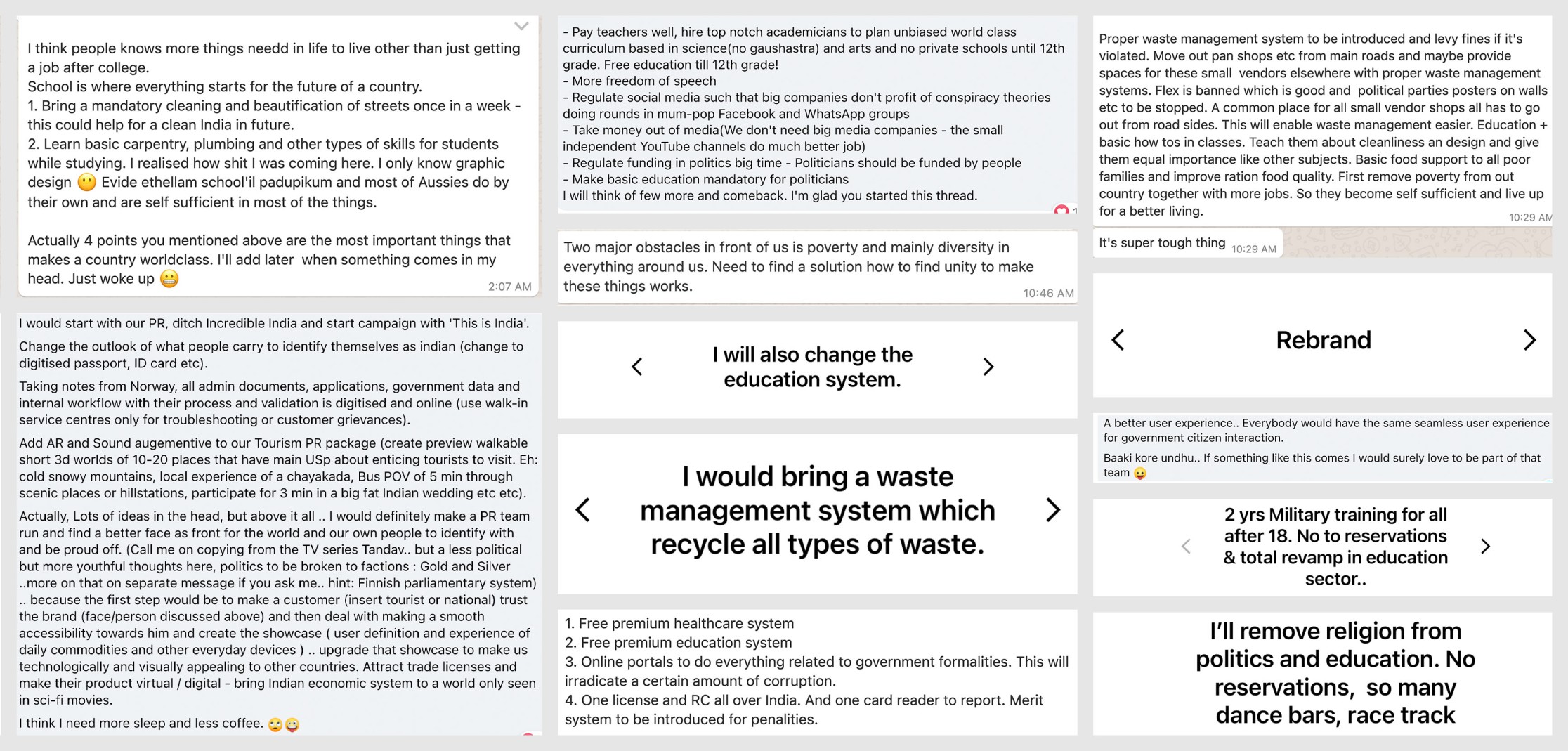Image resolution: width=1568 pixels, height=751 pixels.
Task: Click the message about poverty and diversity obstacles
Action: click(817, 267)
